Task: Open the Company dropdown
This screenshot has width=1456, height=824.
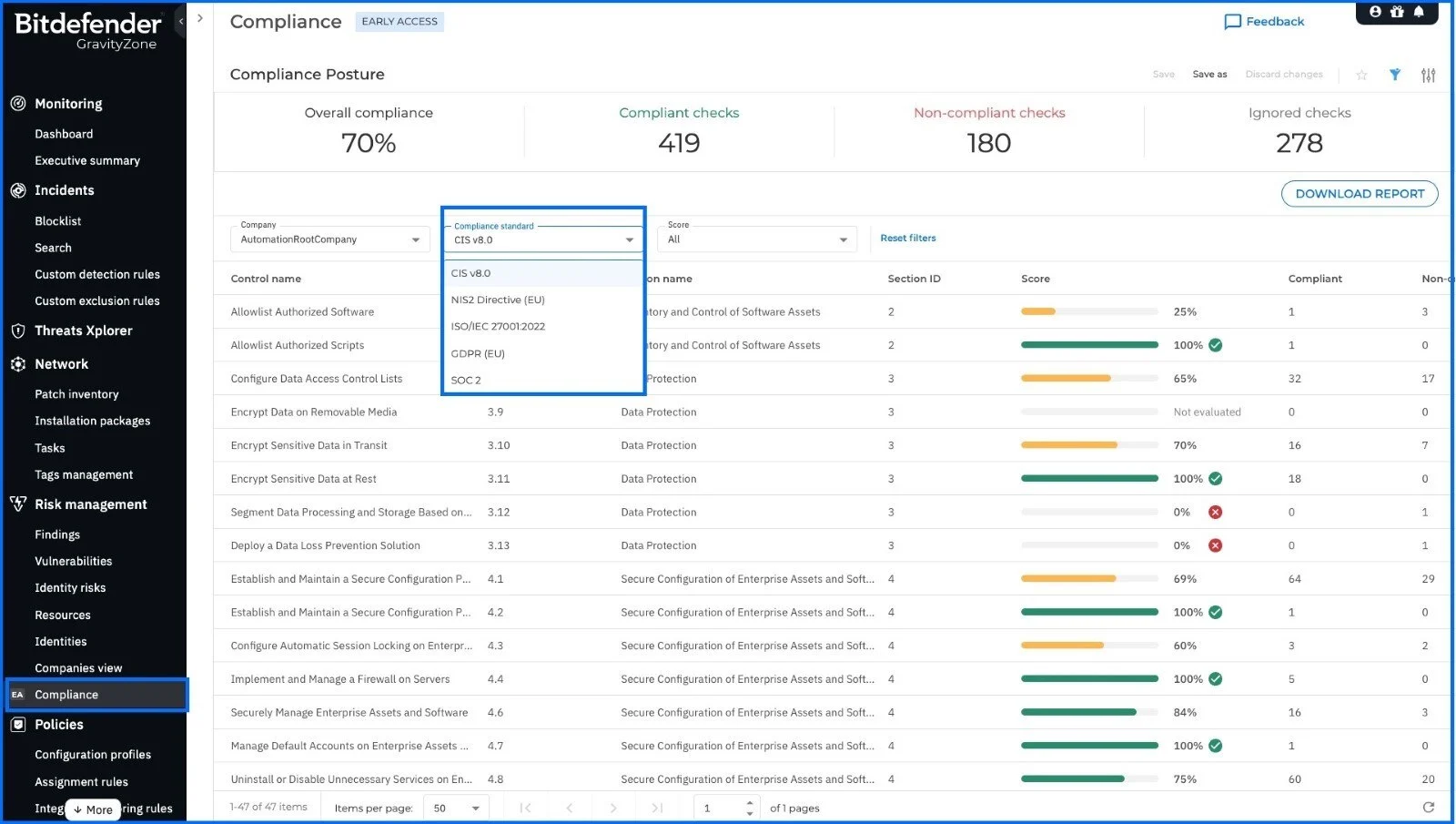Action: (329, 239)
